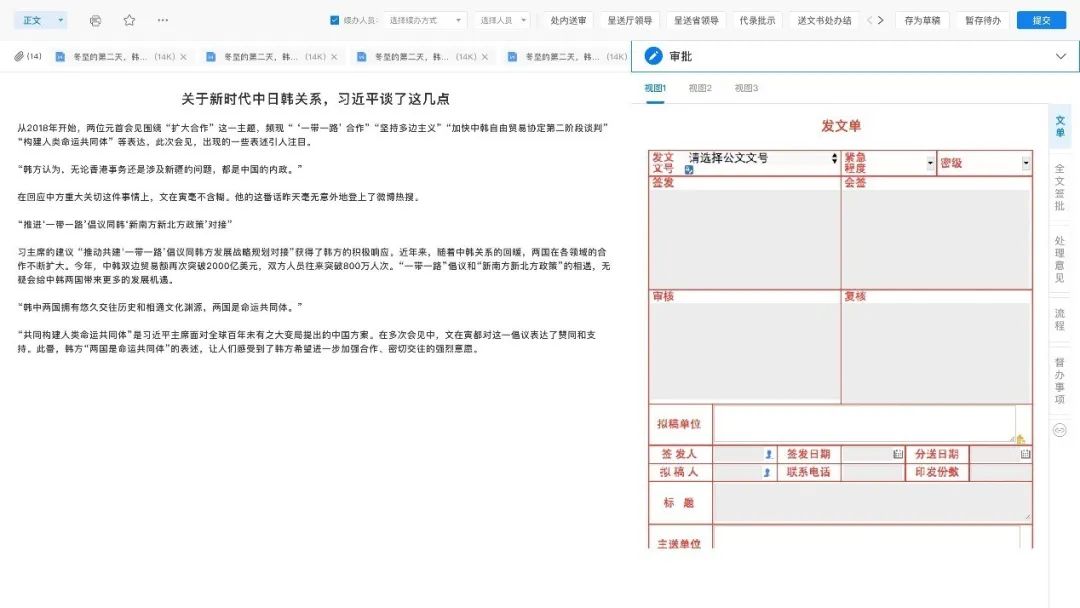Click the round link icon in right sidebar
Screen dimensions: 1080x608
tap(1060, 430)
